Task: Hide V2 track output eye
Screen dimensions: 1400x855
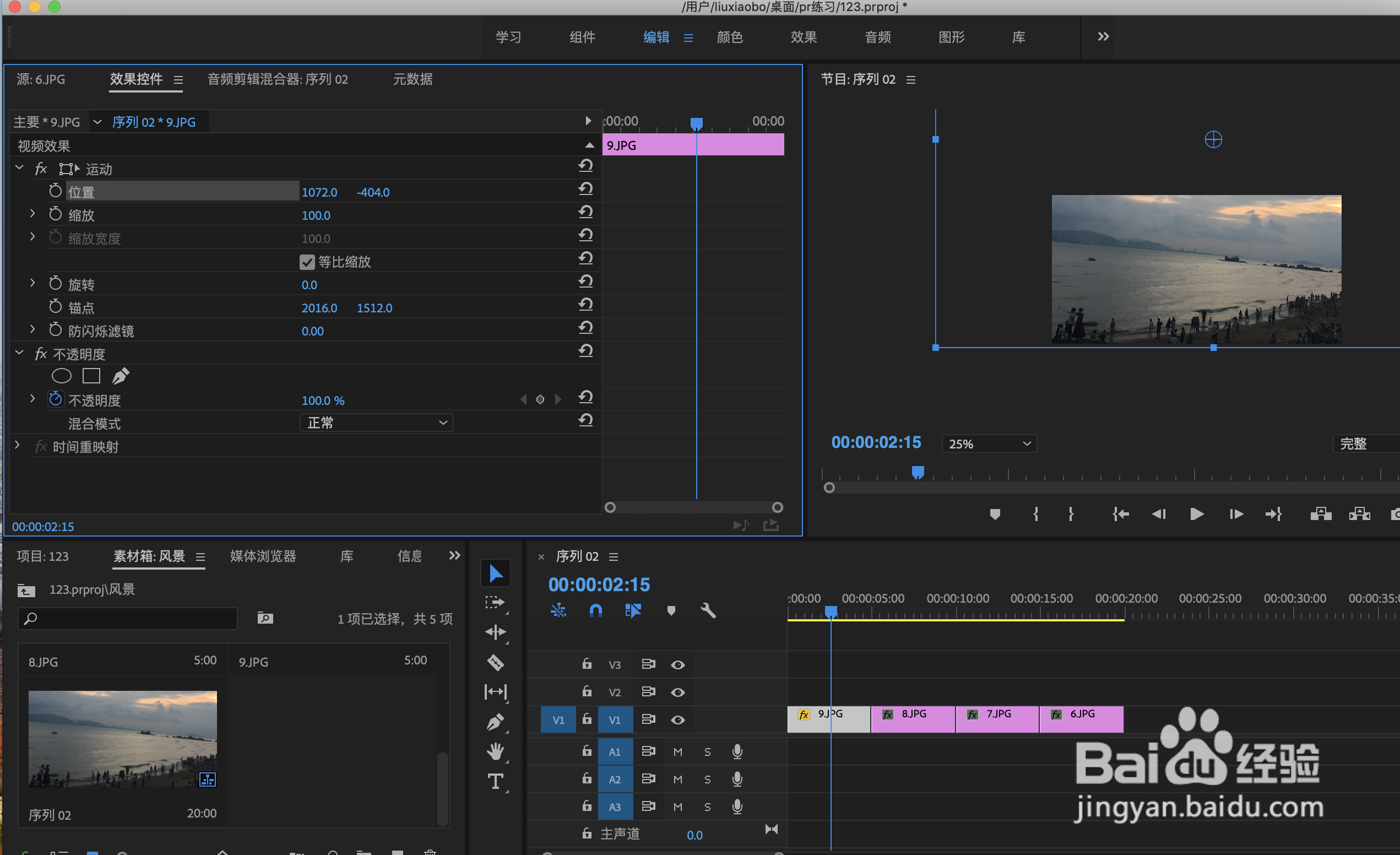Action: 677,692
